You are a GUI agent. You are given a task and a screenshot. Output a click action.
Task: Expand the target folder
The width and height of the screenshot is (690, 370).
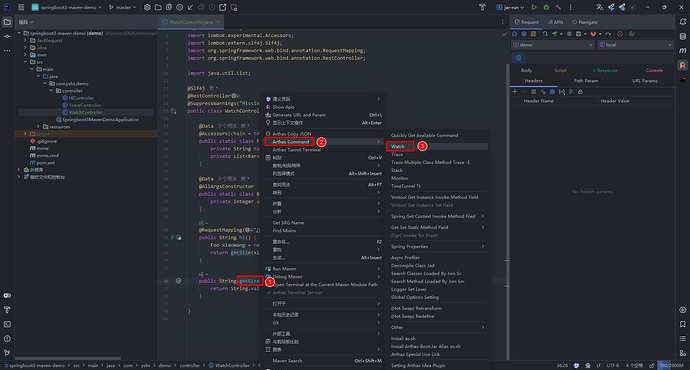click(25, 134)
